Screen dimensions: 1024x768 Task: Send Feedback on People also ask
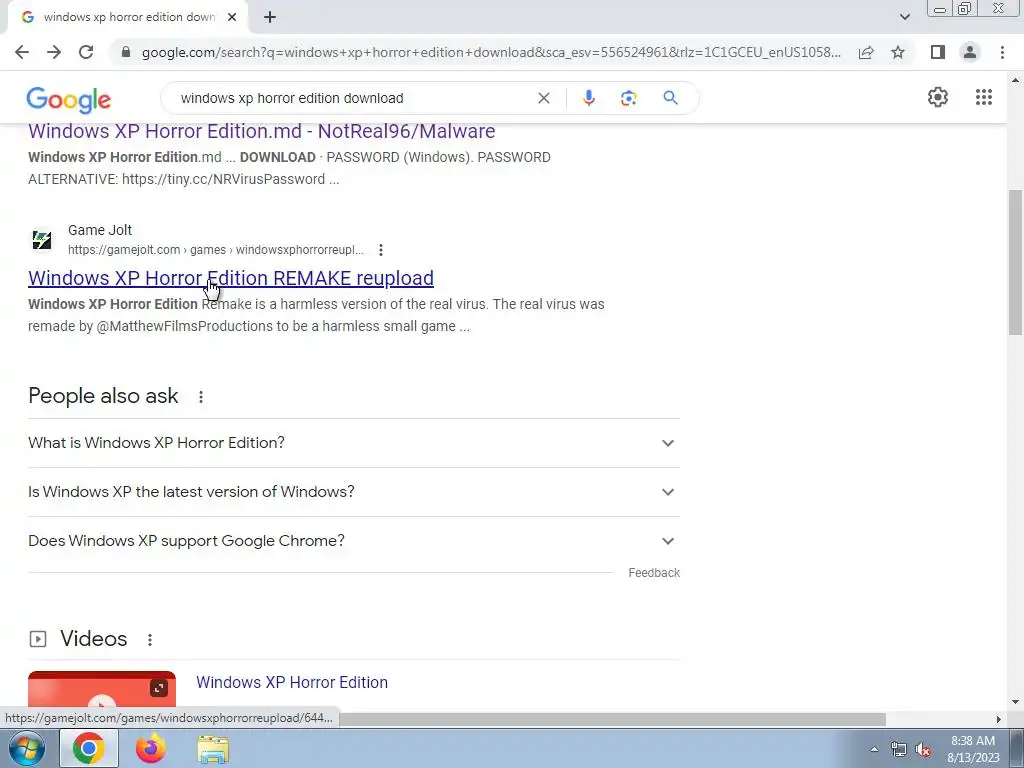pyautogui.click(x=654, y=573)
